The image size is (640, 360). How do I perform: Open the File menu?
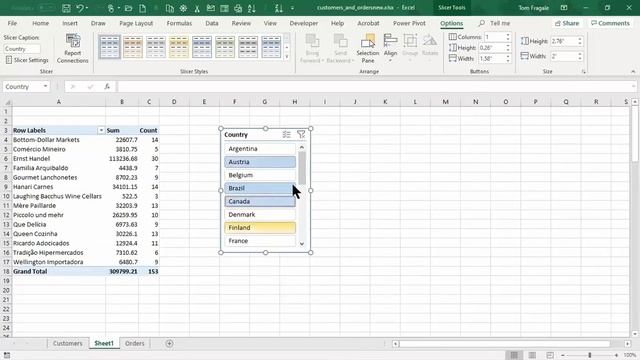pos(12,23)
